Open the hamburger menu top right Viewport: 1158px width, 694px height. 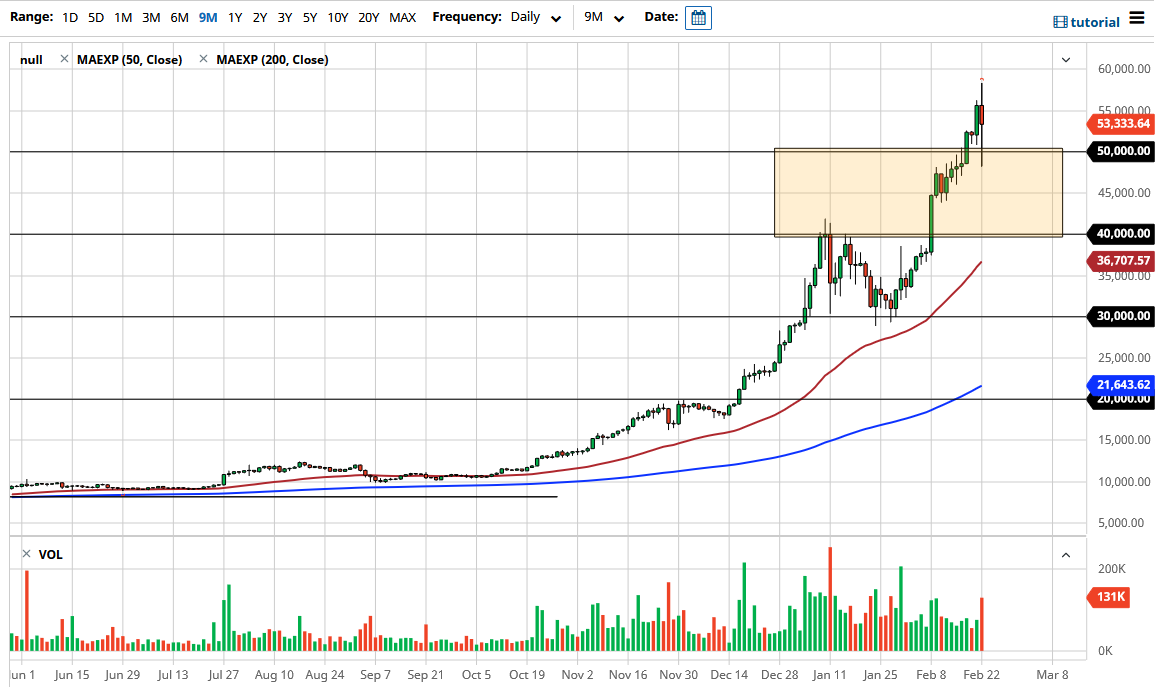[1136, 17]
